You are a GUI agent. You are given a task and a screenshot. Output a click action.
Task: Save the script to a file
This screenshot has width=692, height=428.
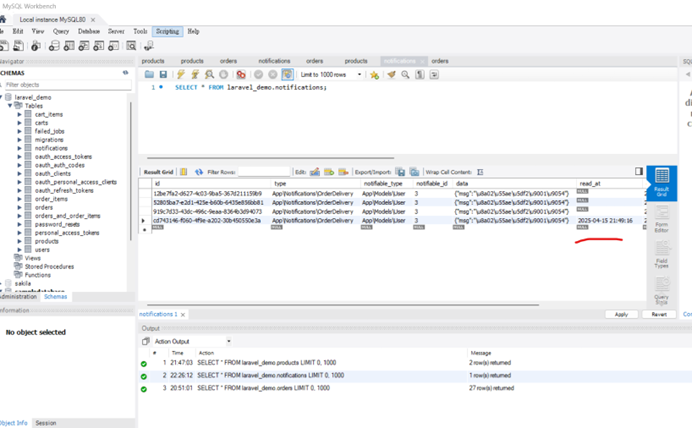(163, 75)
